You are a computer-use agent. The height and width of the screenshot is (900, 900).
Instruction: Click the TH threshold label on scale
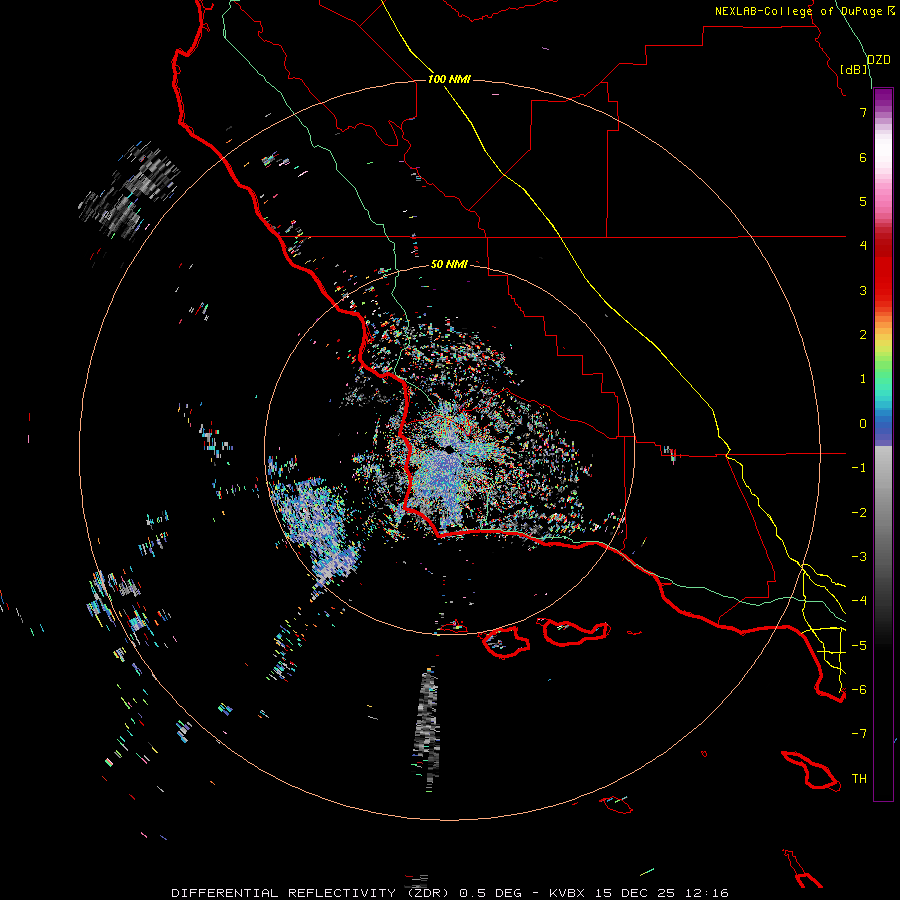point(859,779)
